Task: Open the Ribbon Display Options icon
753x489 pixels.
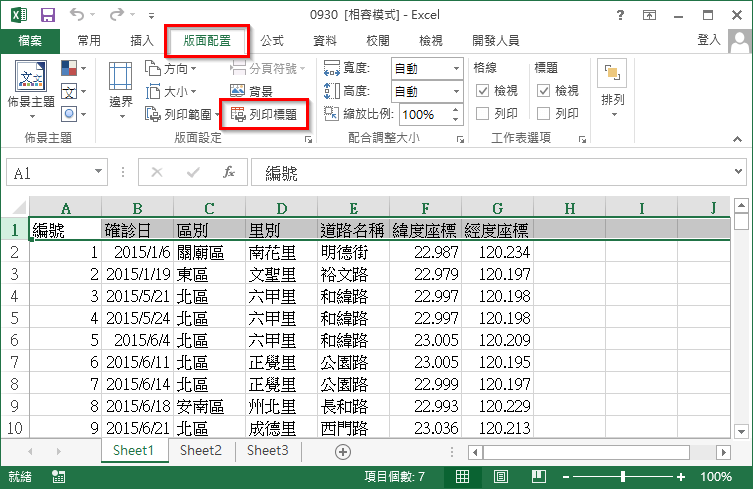Action: pos(649,15)
